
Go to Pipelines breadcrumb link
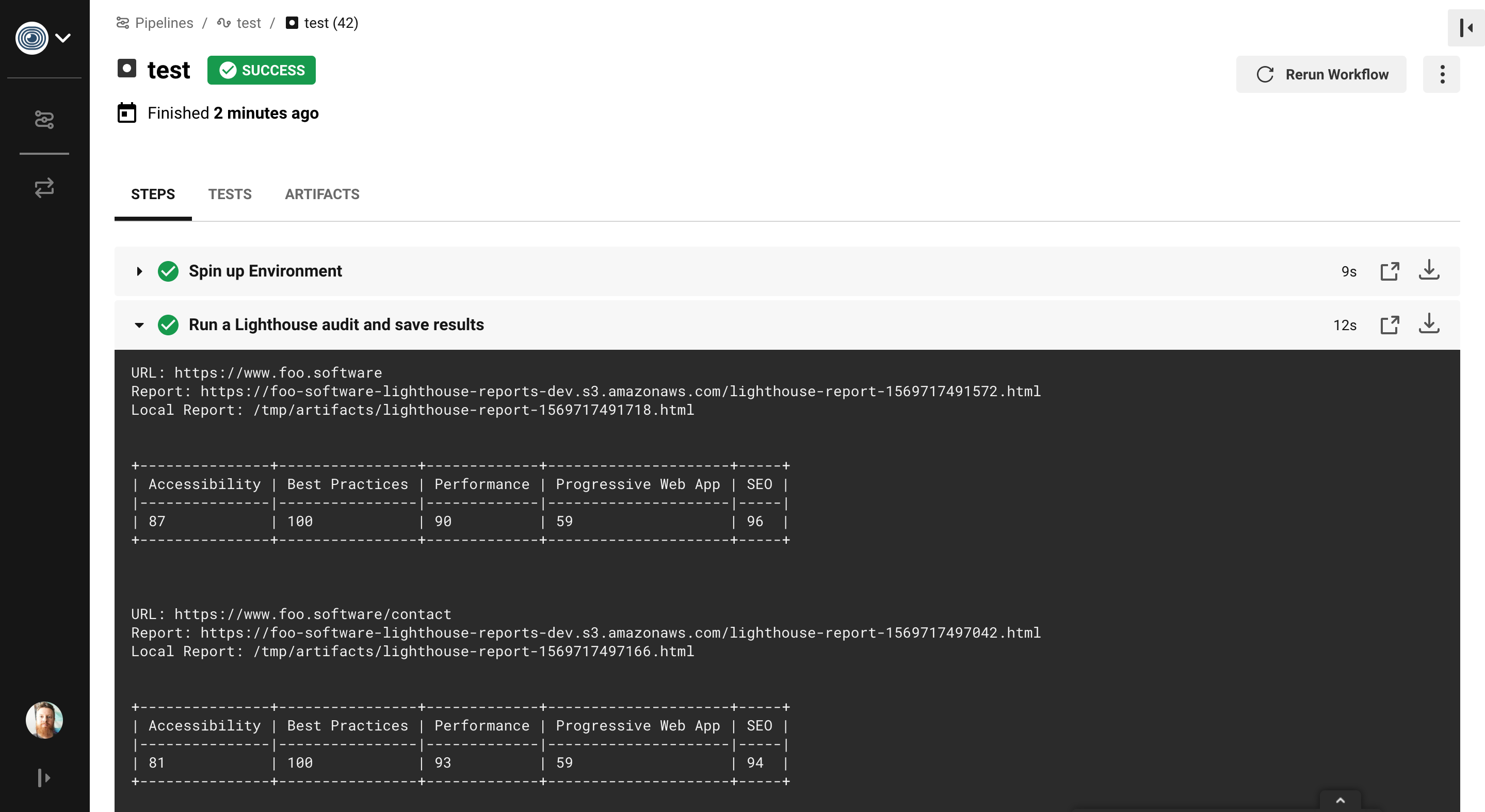click(164, 23)
